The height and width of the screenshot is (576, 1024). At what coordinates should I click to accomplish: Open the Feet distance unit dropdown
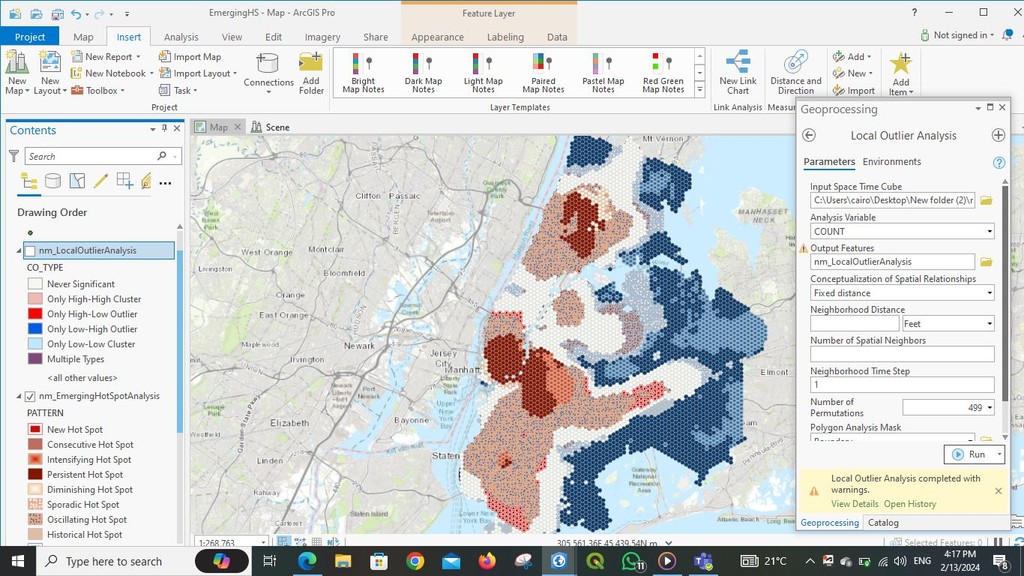click(989, 324)
